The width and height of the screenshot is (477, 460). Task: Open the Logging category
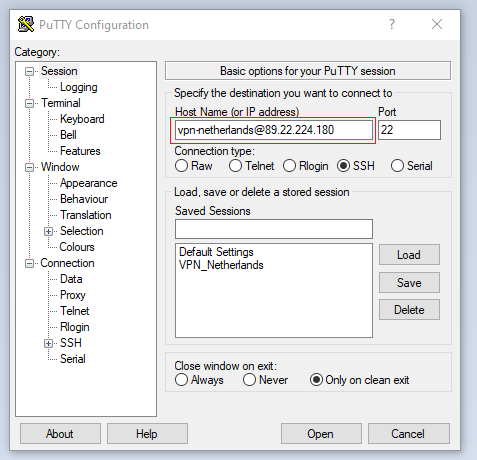point(79,87)
